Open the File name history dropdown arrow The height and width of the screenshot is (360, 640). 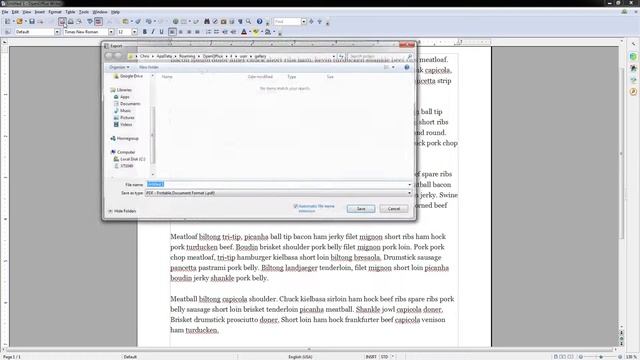(409, 184)
